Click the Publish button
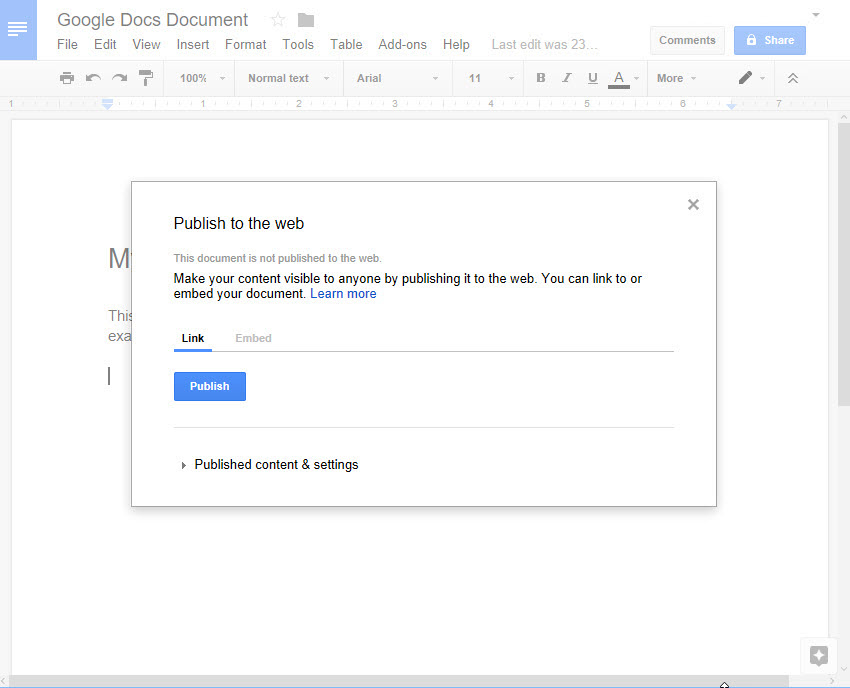 point(209,386)
